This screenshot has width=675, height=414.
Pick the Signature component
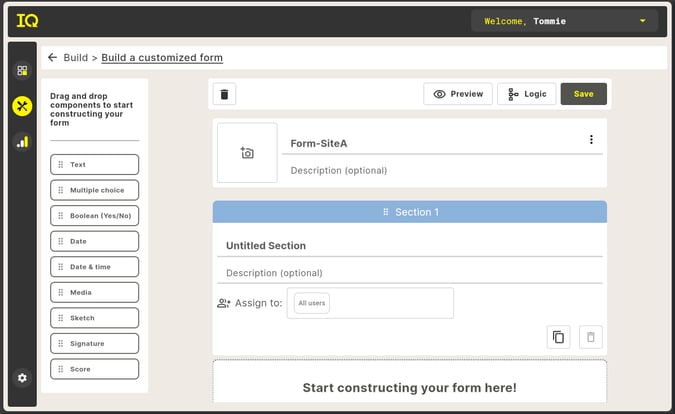pyautogui.click(x=95, y=343)
